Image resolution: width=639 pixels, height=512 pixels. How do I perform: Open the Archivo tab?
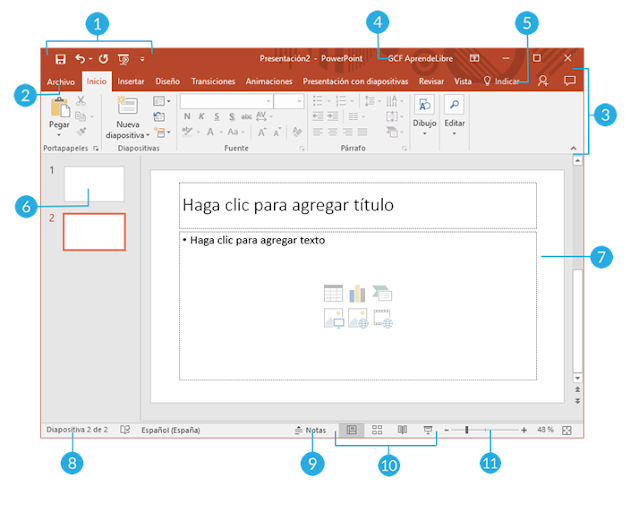tap(61, 82)
